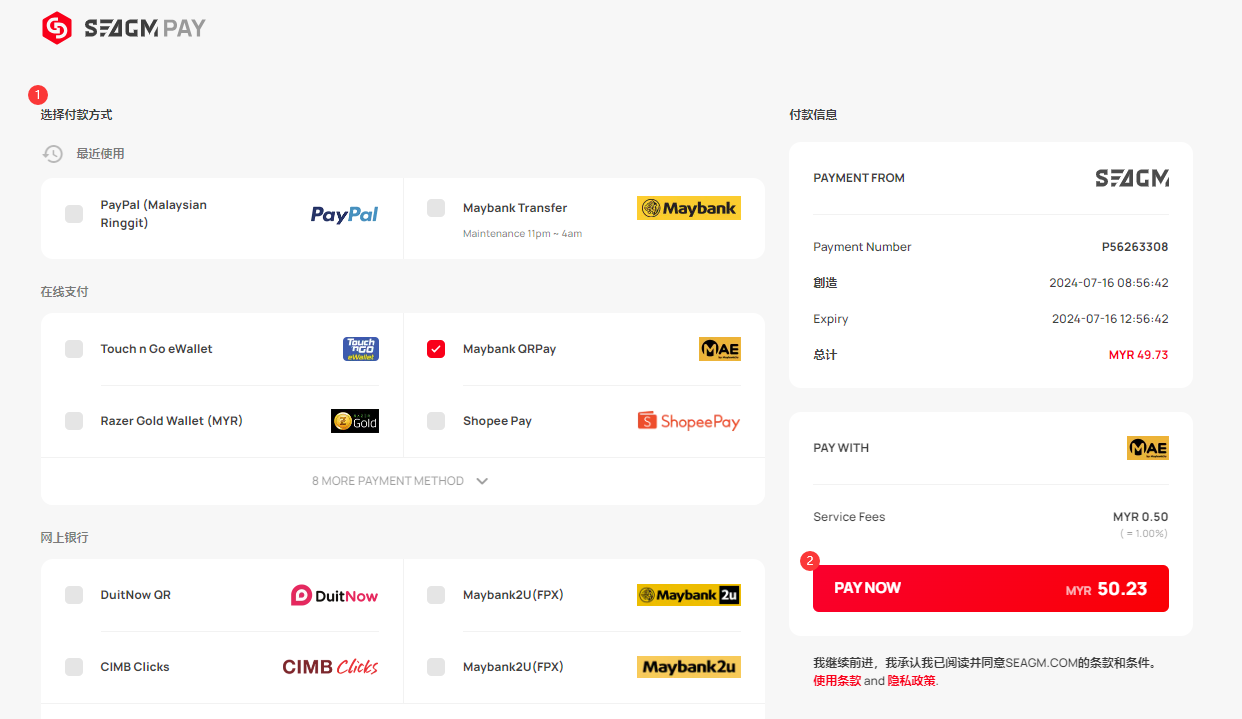Click the all-yellow Maybank2u logo in bottom row
1242x719 pixels.
[x=689, y=667]
